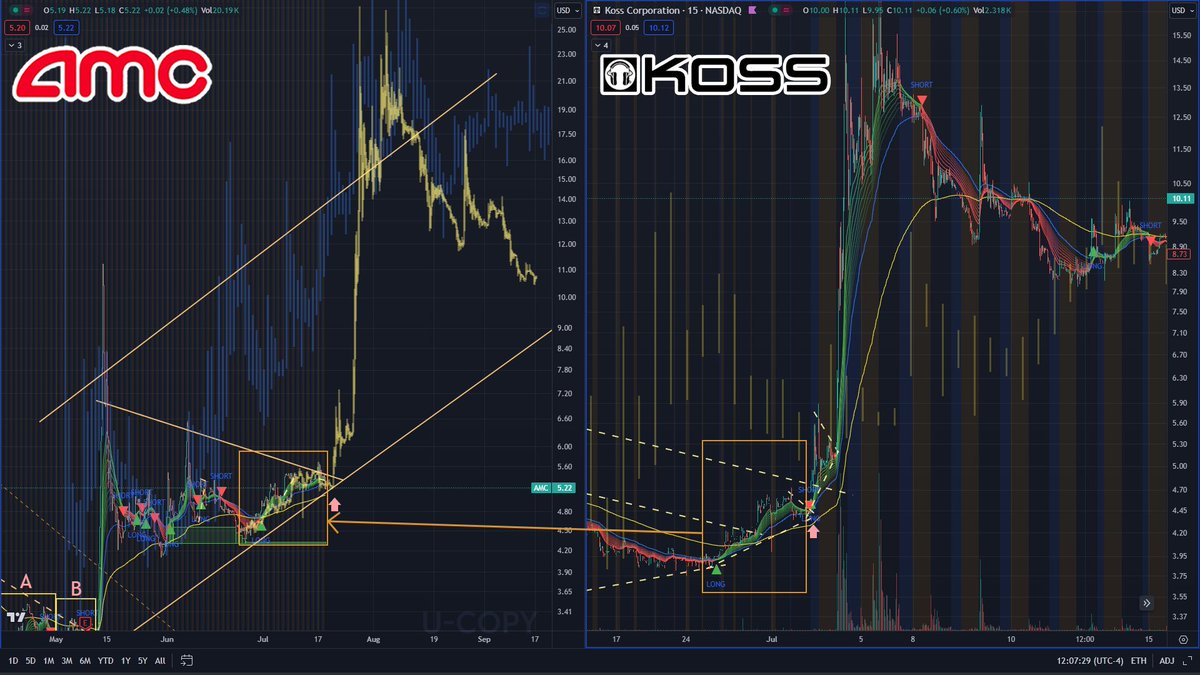Click the Koss current price label 10.11 on axis
1200x675 pixels.
point(1181,199)
